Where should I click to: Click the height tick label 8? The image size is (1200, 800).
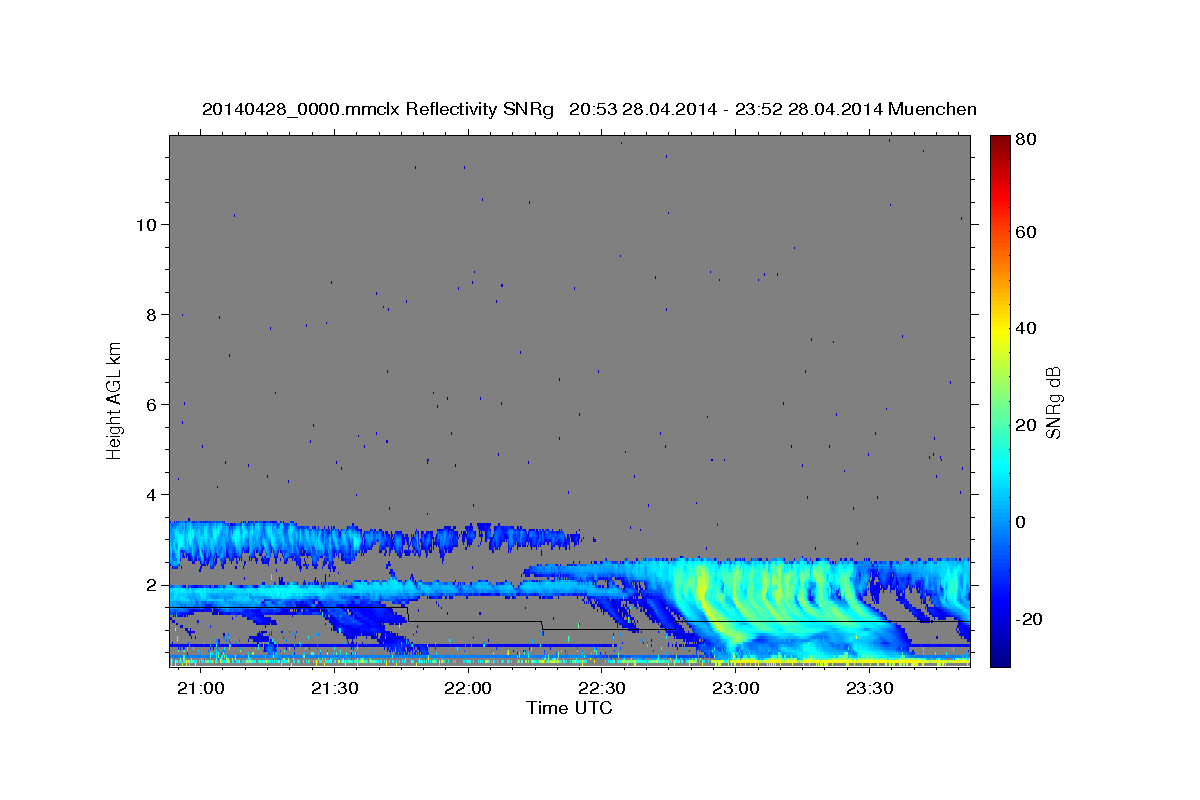(x=152, y=314)
